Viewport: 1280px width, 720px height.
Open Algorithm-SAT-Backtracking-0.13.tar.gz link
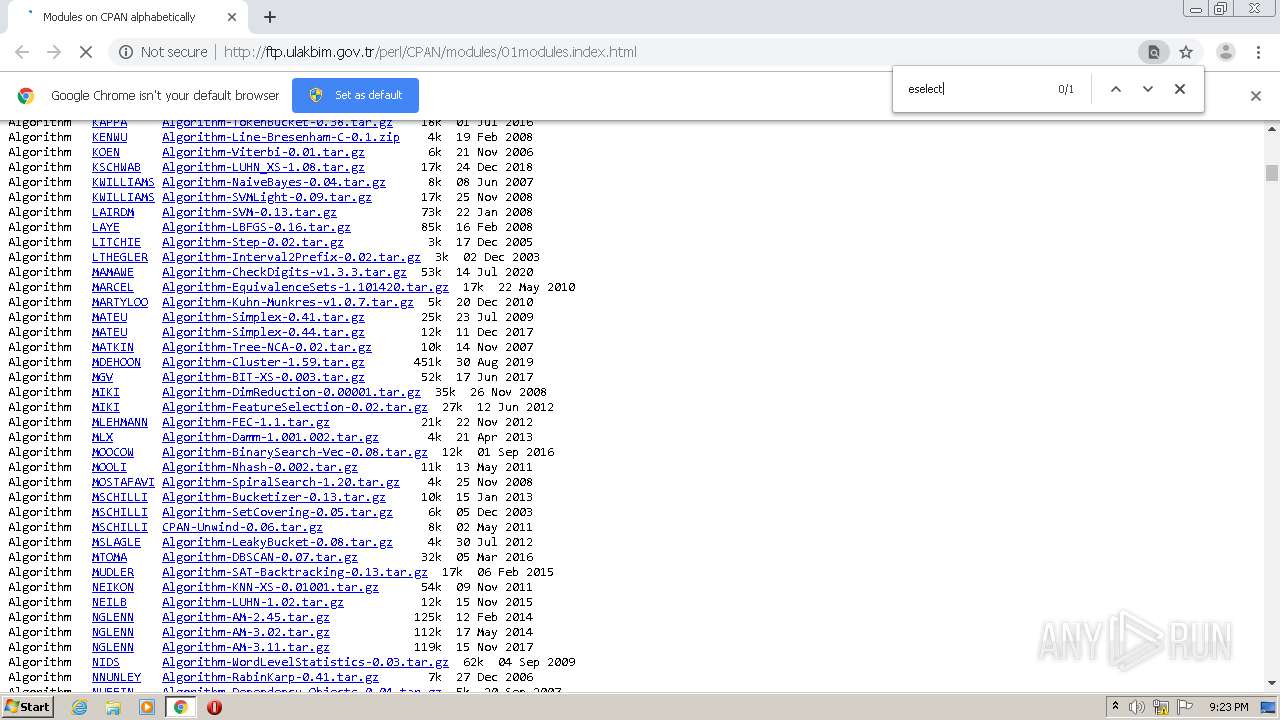tap(295, 572)
